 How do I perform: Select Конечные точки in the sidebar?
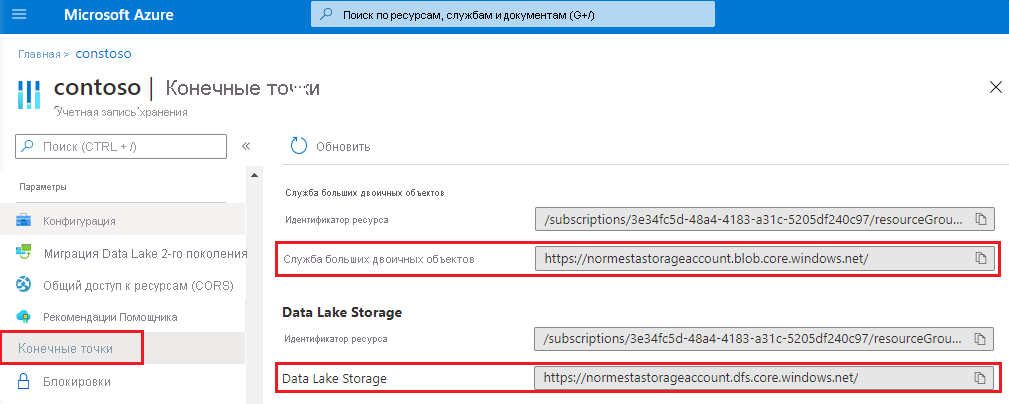66,348
